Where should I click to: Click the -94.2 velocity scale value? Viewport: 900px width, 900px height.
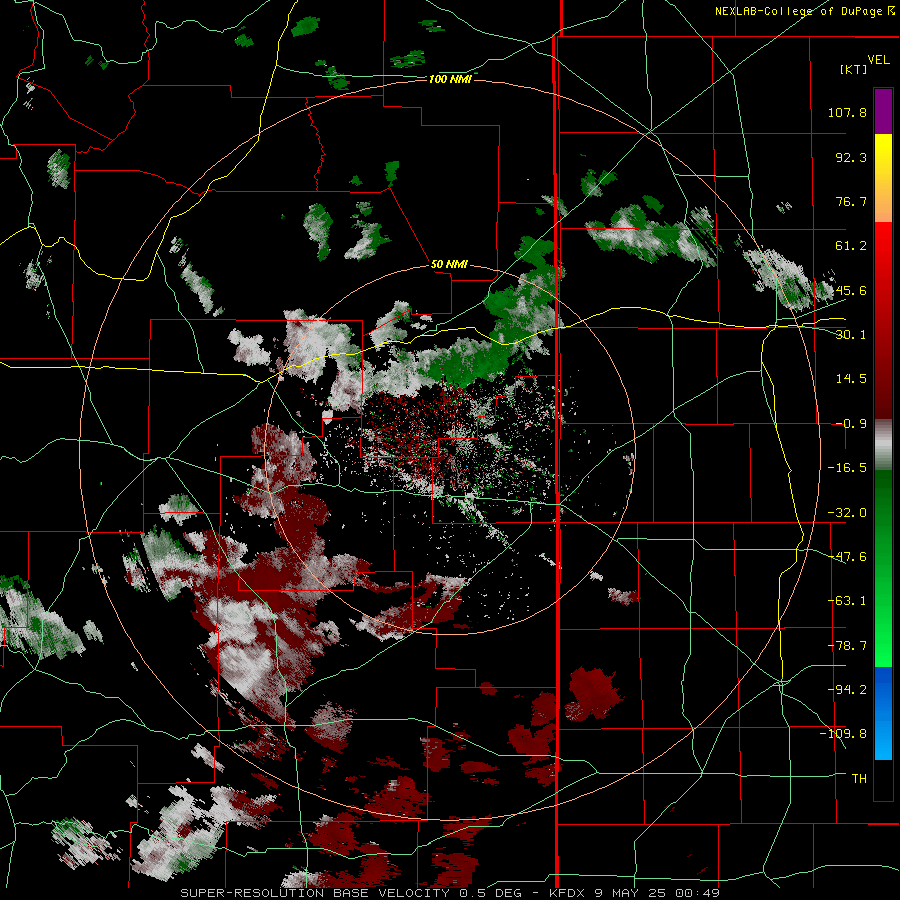(x=847, y=689)
